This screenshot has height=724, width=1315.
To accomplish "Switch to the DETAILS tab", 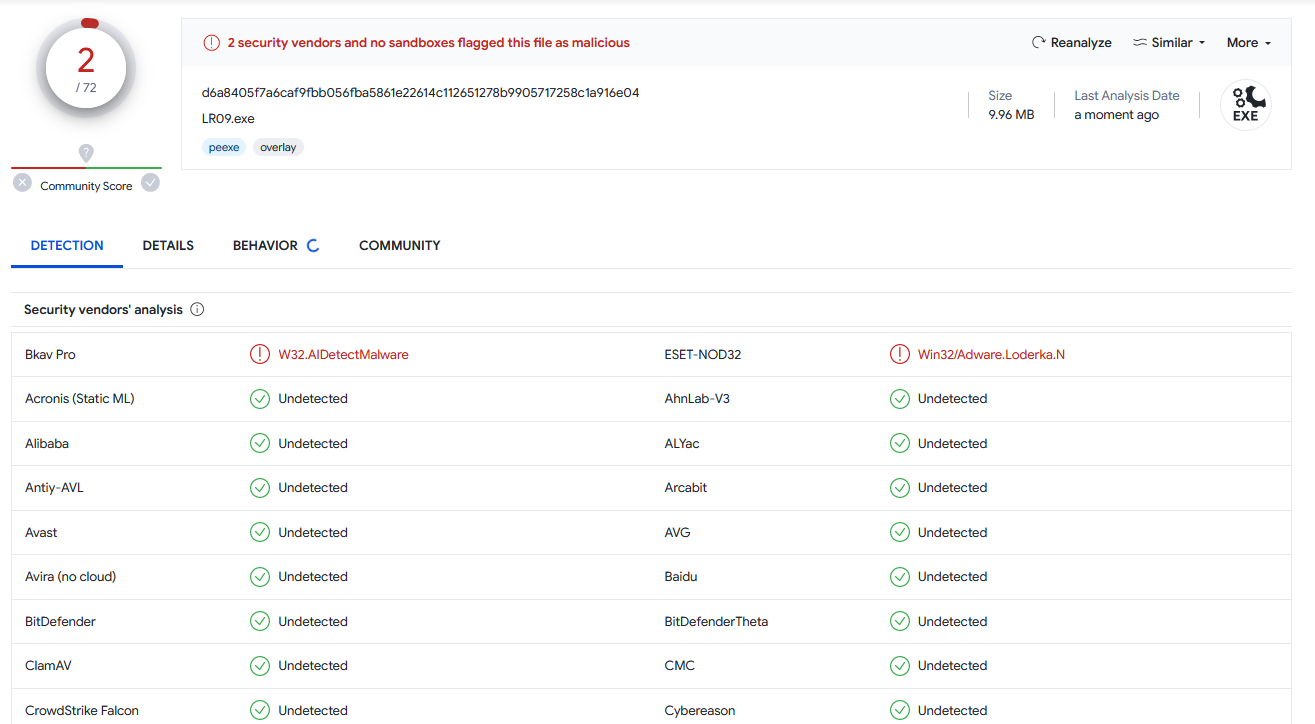I will pyautogui.click(x=168, y=245).
